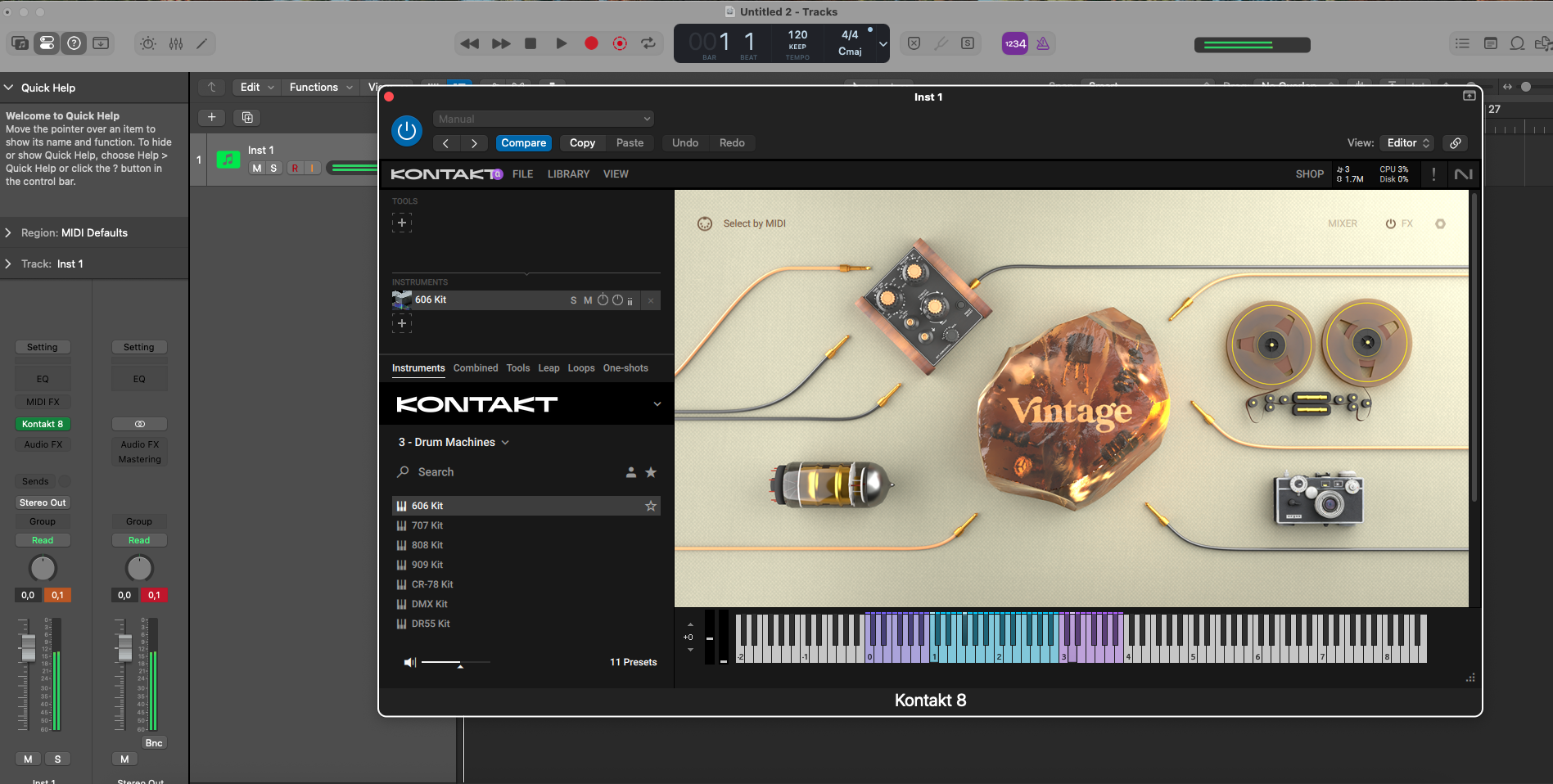Image resolution: width=1553 pixels, height=784 pixels.
Task: Open the Manual preset dropdown
Action: pos(544,119)
